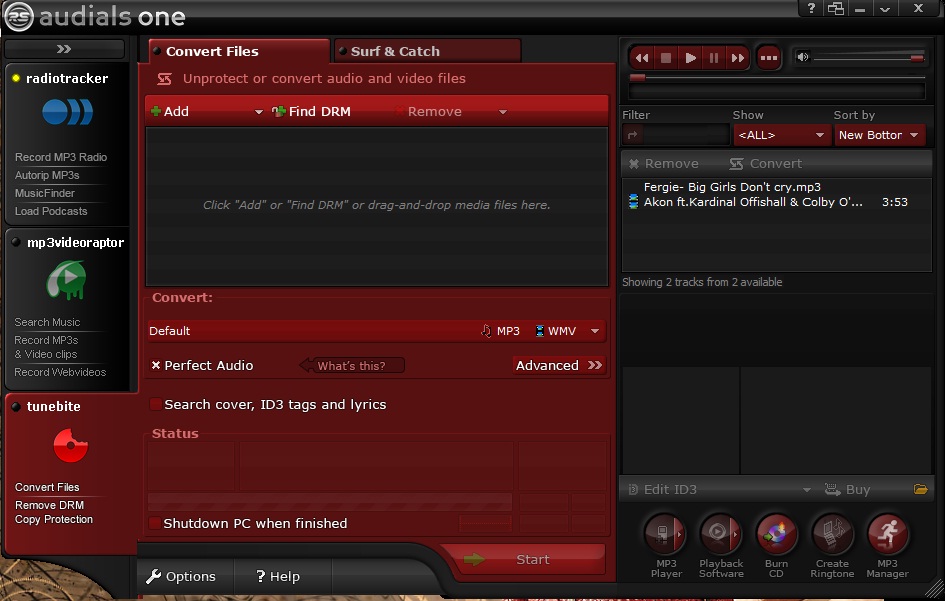Screen dimensions: 945x601
Task: Expand the Remove dropdown arrow in converter
Action: click(x=503, y=112)
